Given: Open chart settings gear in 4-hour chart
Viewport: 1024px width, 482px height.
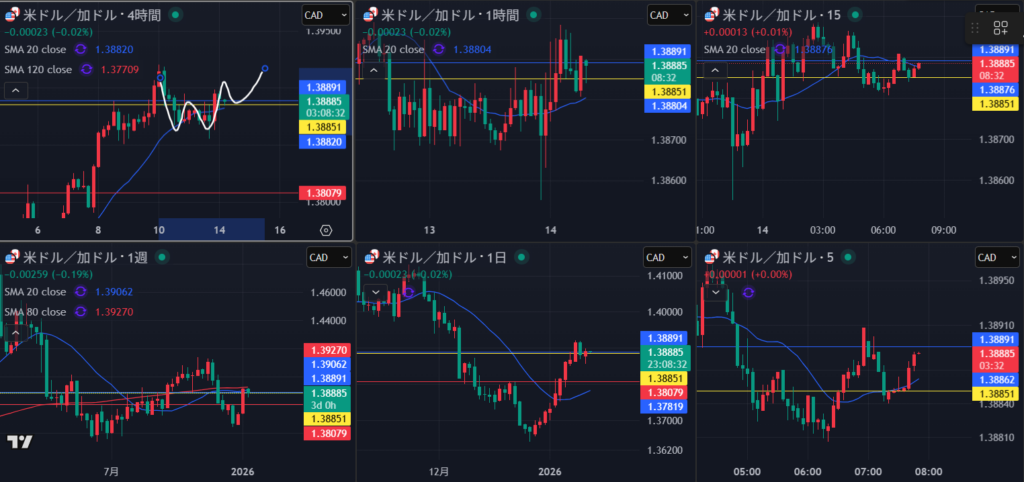Looking at the screenshot, I should coord(326,230).
